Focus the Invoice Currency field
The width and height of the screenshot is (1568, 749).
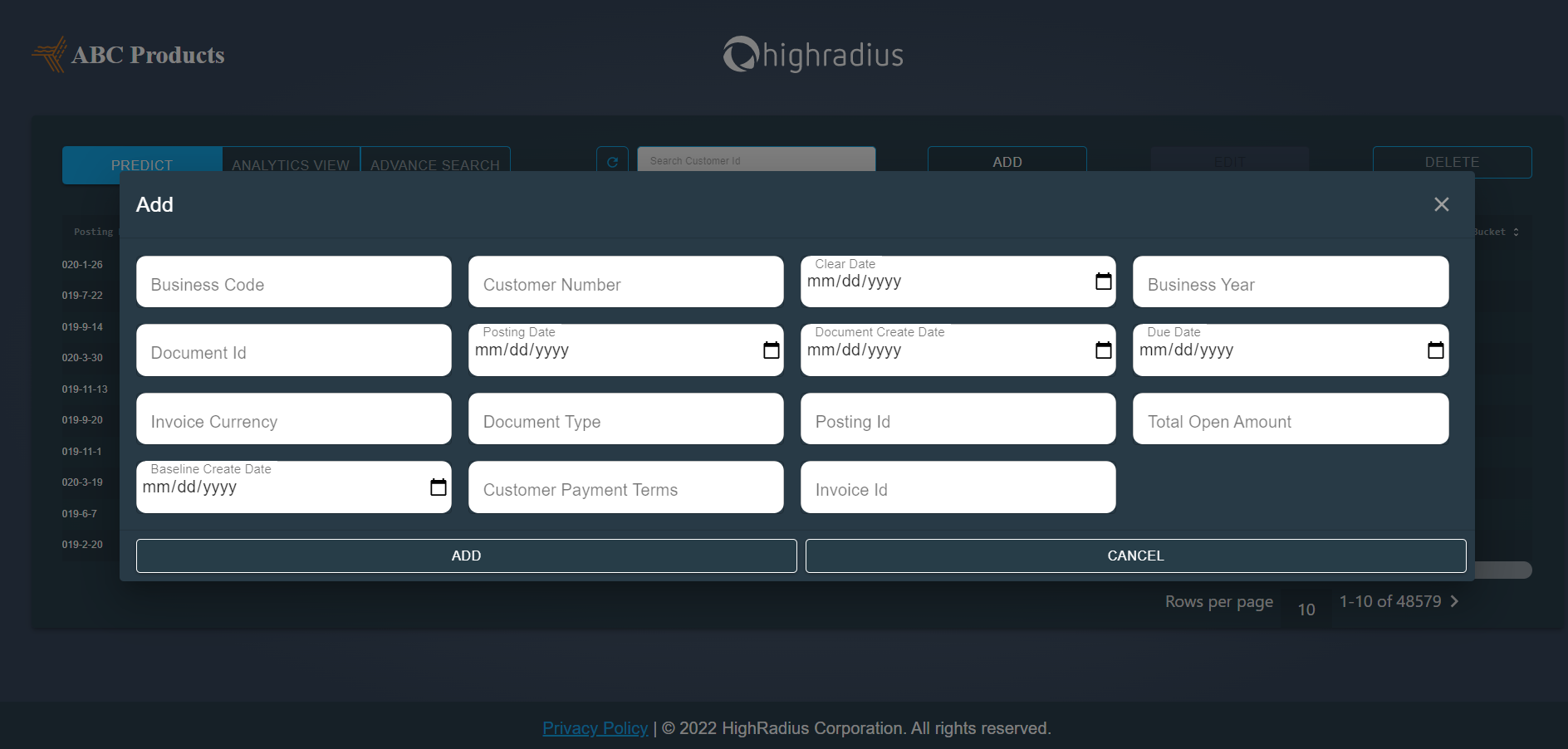[x=293, y=419]
